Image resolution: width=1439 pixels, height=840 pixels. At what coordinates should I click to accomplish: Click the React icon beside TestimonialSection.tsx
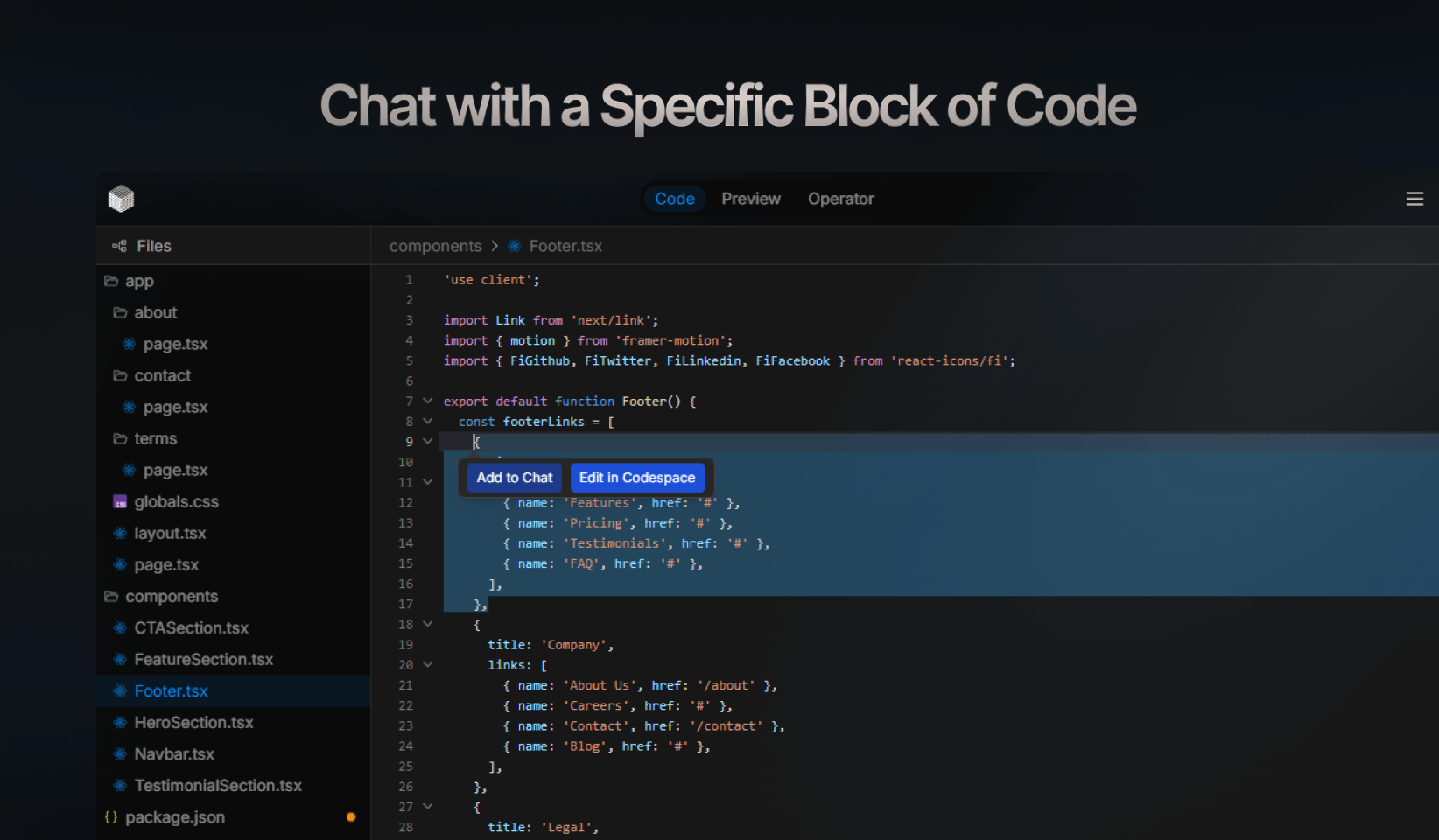[120, 785]
